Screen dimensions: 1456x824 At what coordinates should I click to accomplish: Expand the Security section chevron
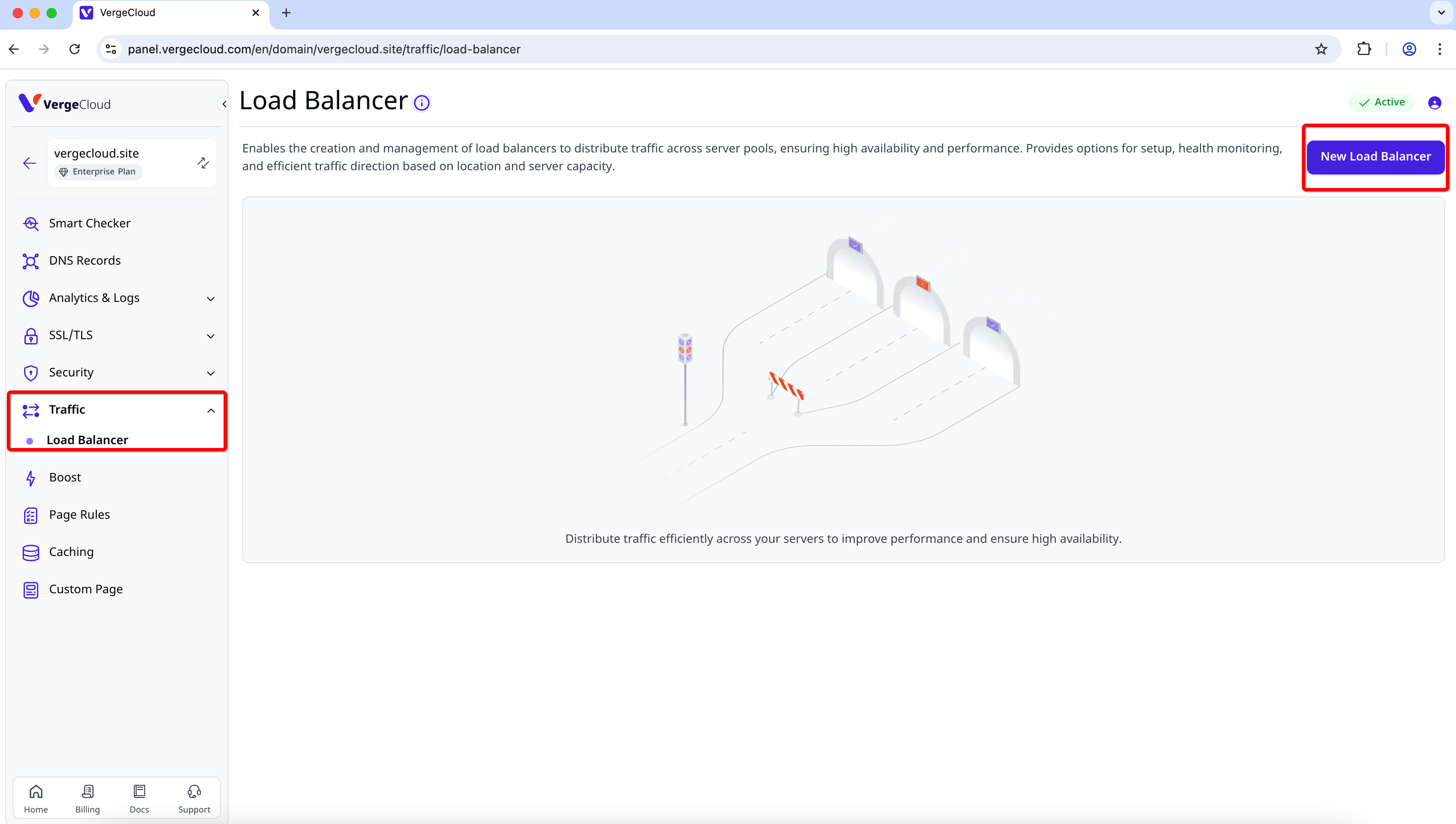pos(210,373)
